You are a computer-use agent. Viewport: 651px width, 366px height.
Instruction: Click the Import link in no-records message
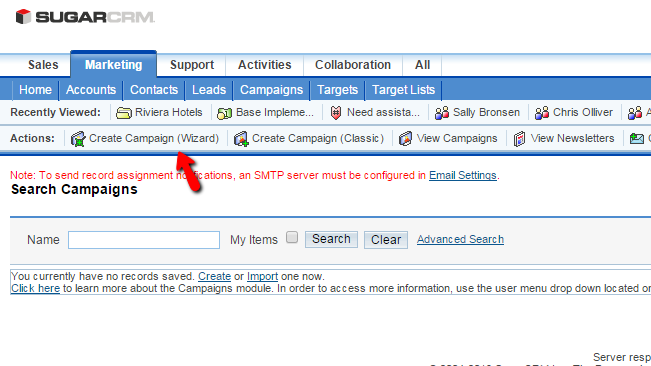[x=262, y=276]
